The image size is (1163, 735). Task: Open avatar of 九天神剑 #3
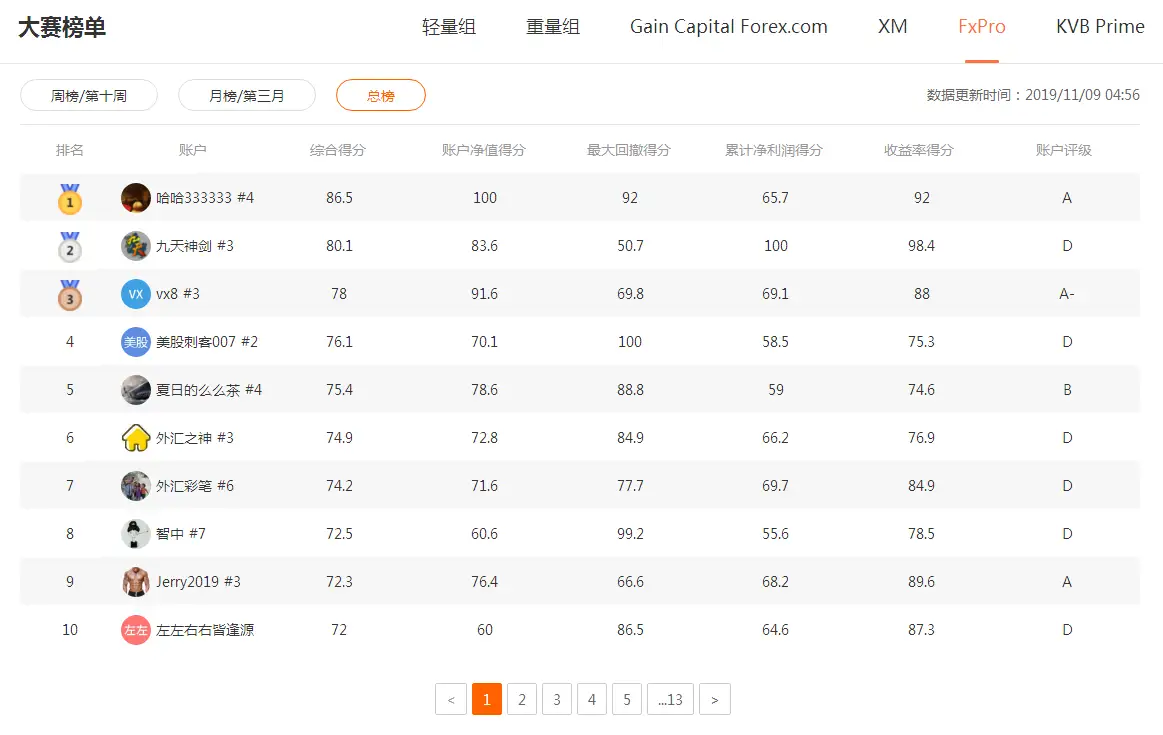pos(136,246)
